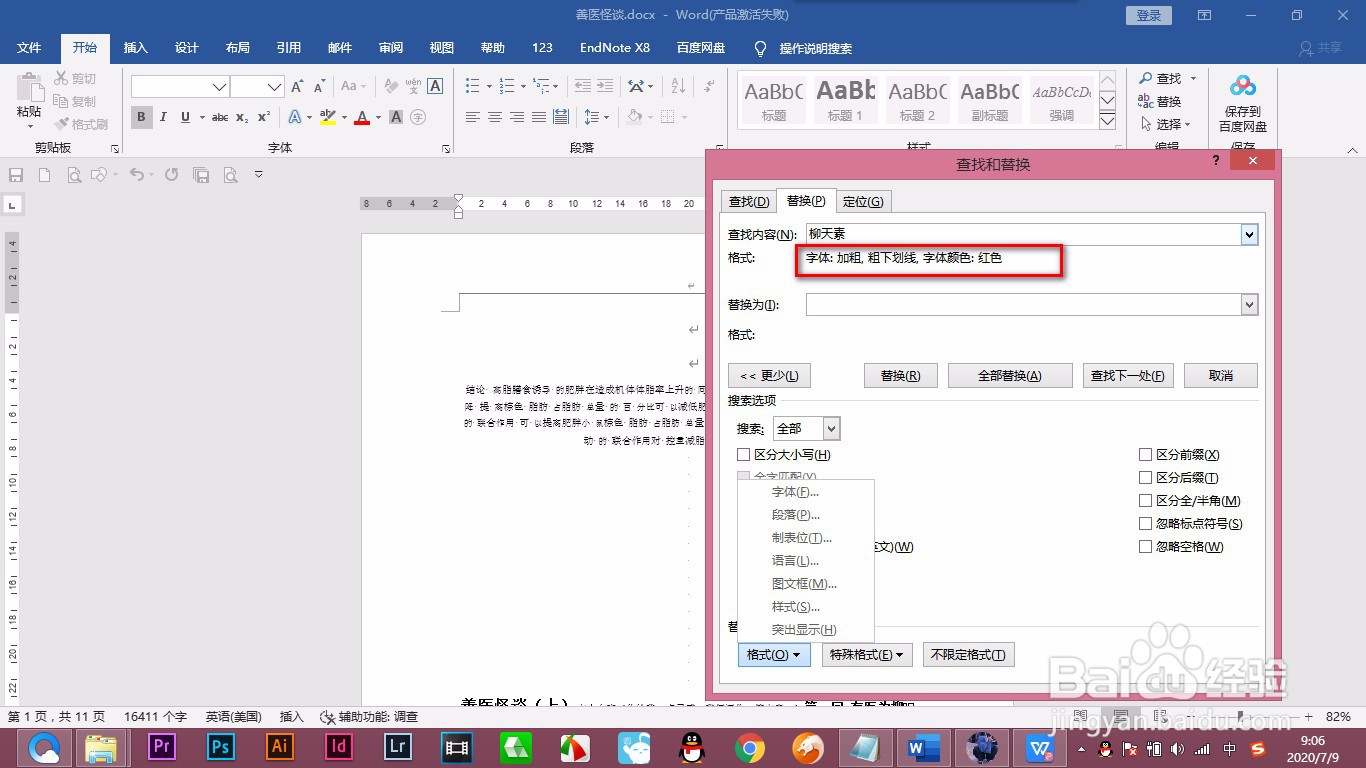Center the text in the paragraph group
Image resolution: width=1366 pixels, height=768 pixels.
tap(495, 117)
